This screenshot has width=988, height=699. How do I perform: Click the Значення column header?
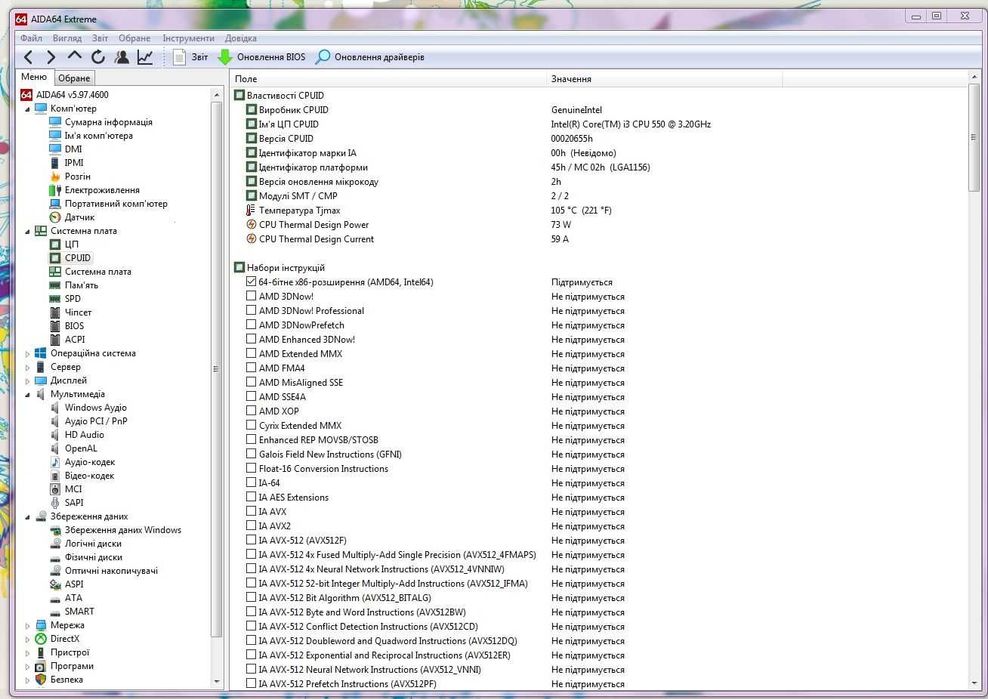[x=665, y=79]
